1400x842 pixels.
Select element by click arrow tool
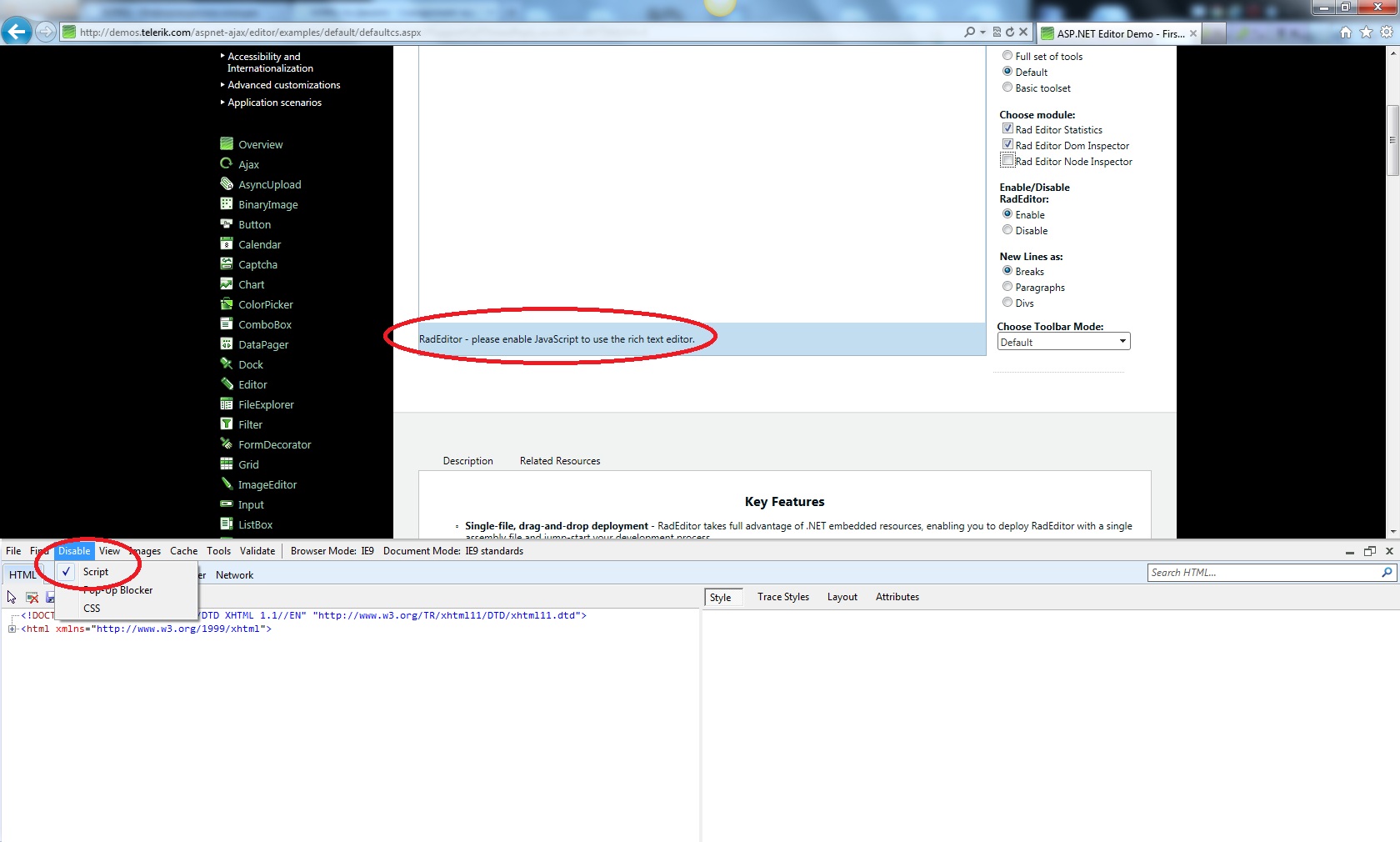[12, 597]
